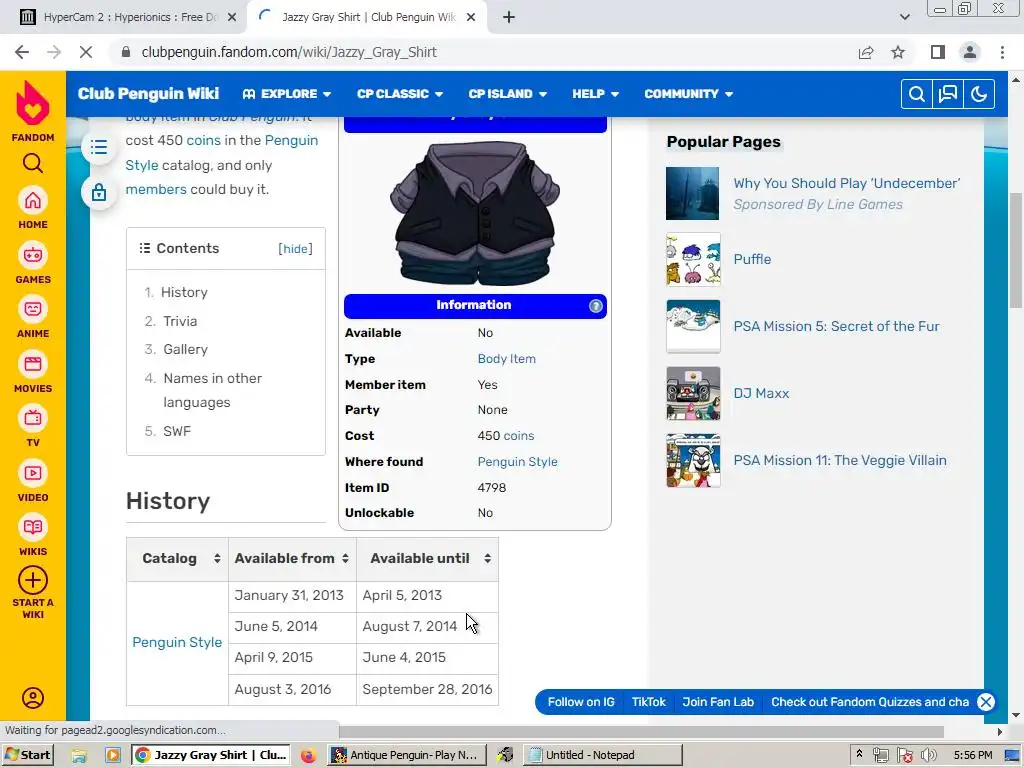Expand the Help menu
The image size is (1024, 768).
(x=596, y=94)
